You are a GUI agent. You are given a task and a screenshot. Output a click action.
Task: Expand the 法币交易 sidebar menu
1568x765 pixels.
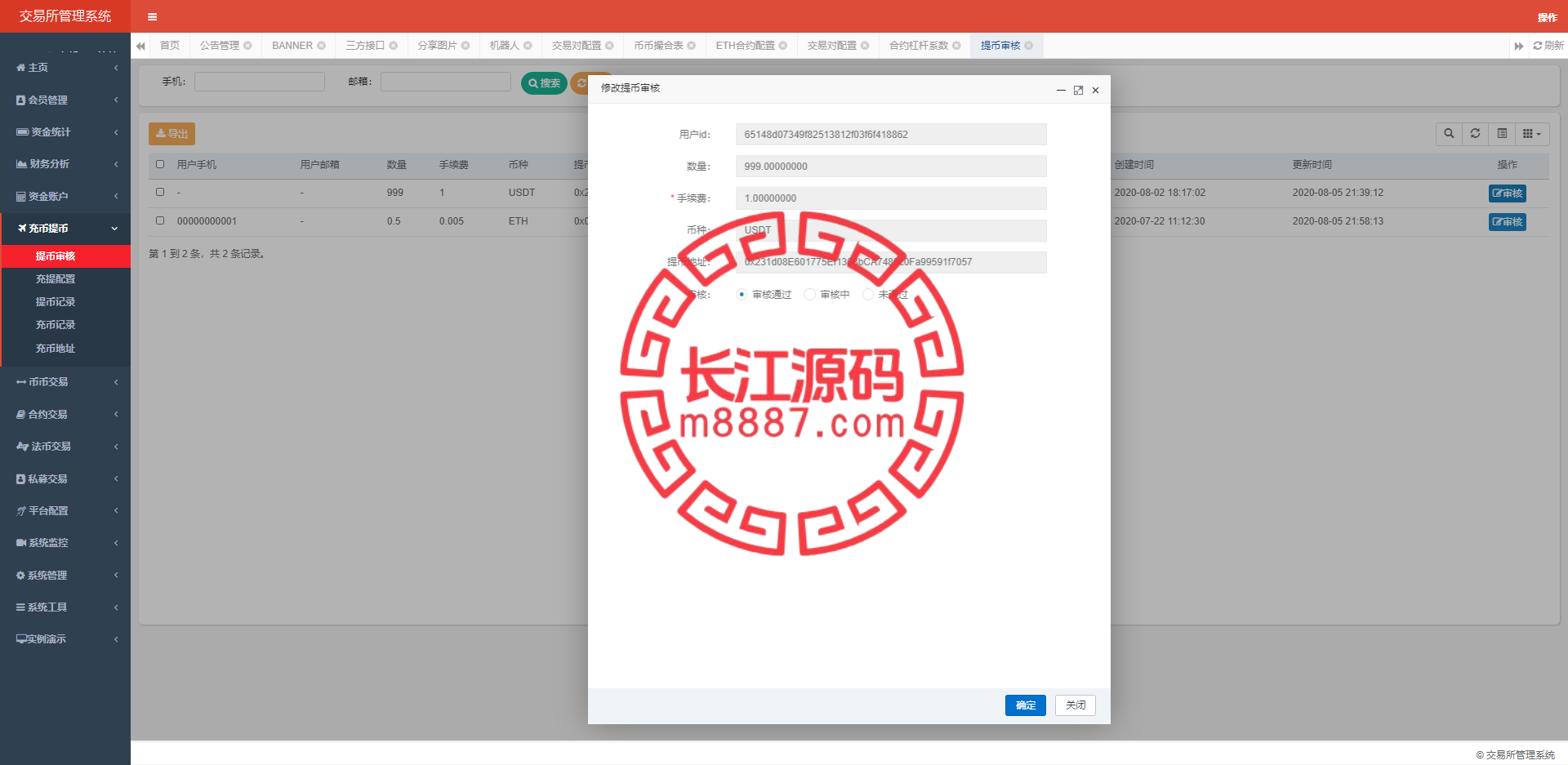(65, 447)
